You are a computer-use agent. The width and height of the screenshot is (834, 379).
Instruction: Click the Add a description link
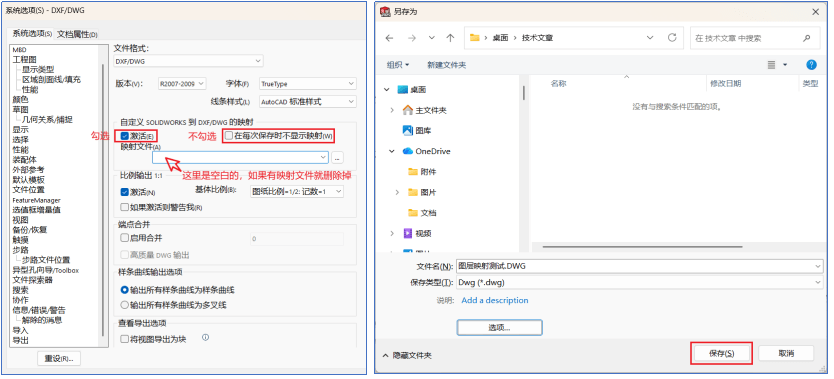[x=495, y=300]
